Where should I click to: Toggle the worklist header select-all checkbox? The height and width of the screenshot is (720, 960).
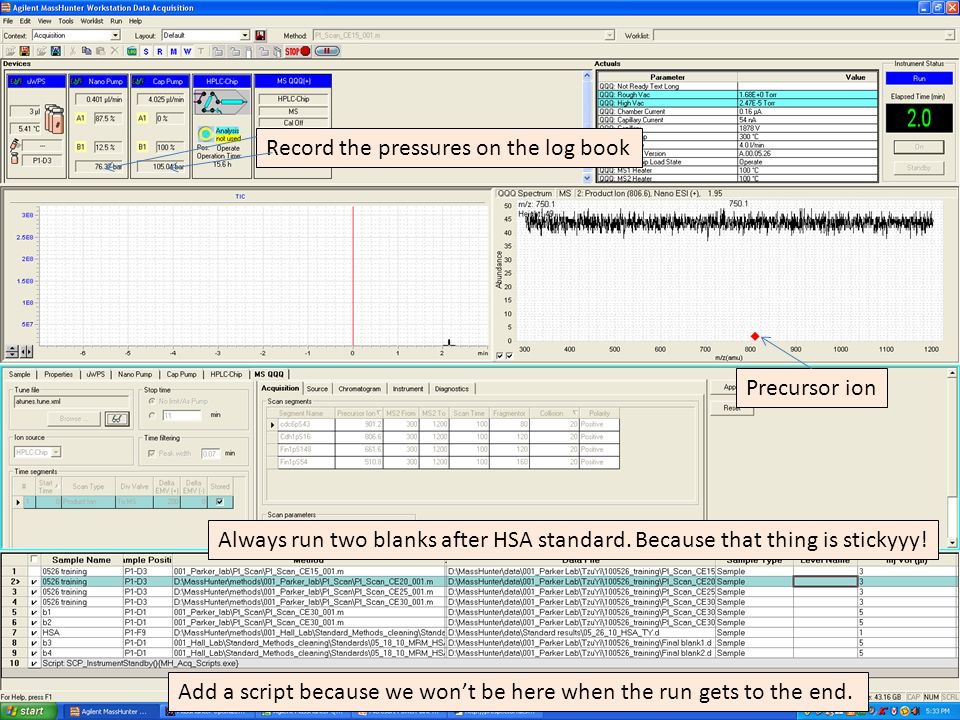coord(34,559)
